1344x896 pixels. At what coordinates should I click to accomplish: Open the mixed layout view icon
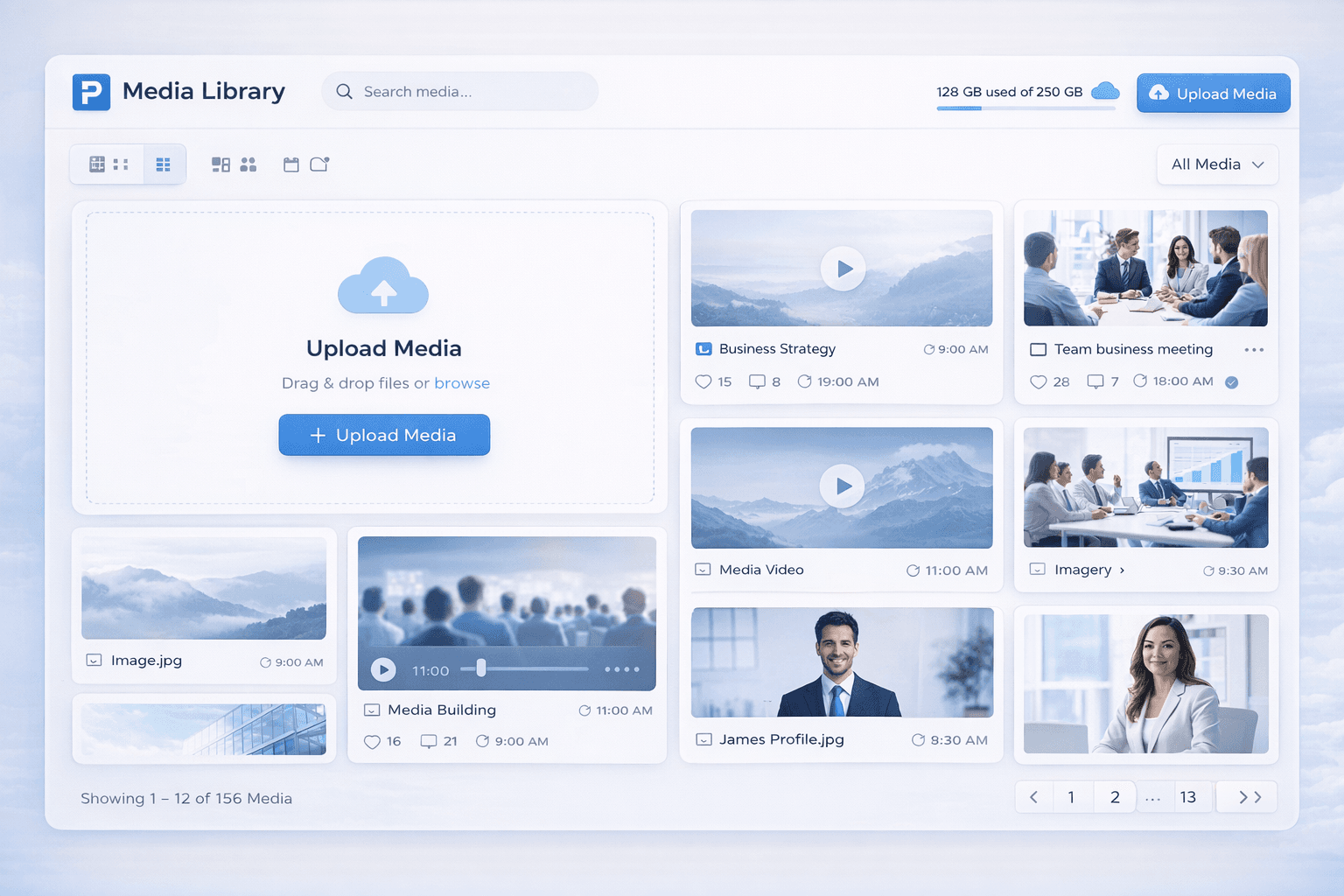click(220, 164)
